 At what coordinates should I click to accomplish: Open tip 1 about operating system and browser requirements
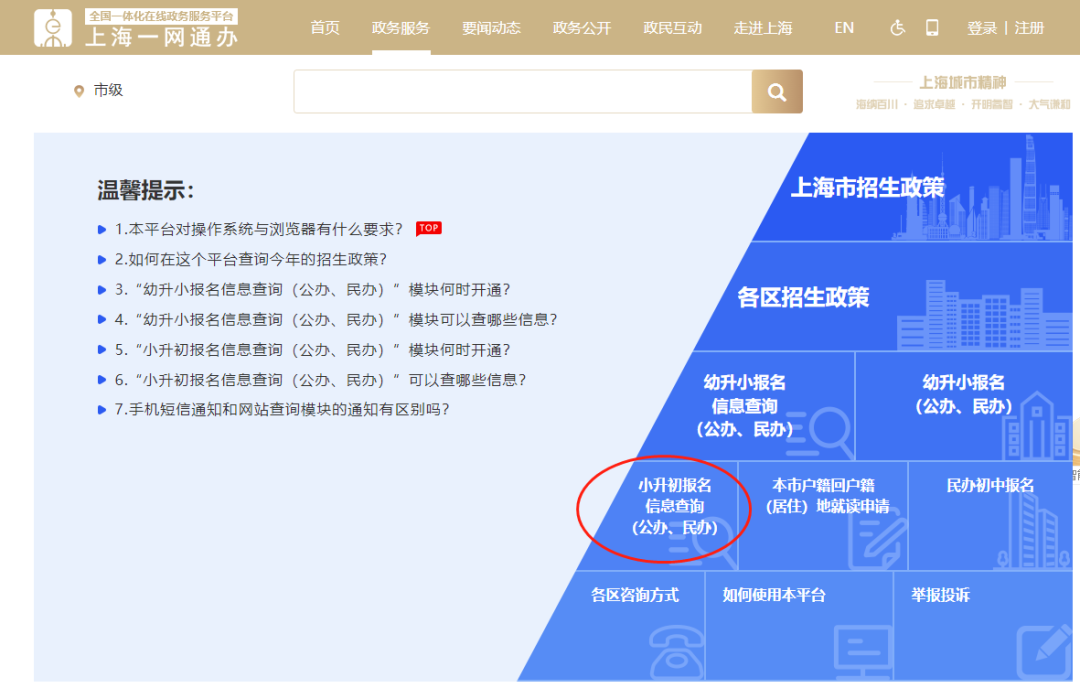point(258,229)
